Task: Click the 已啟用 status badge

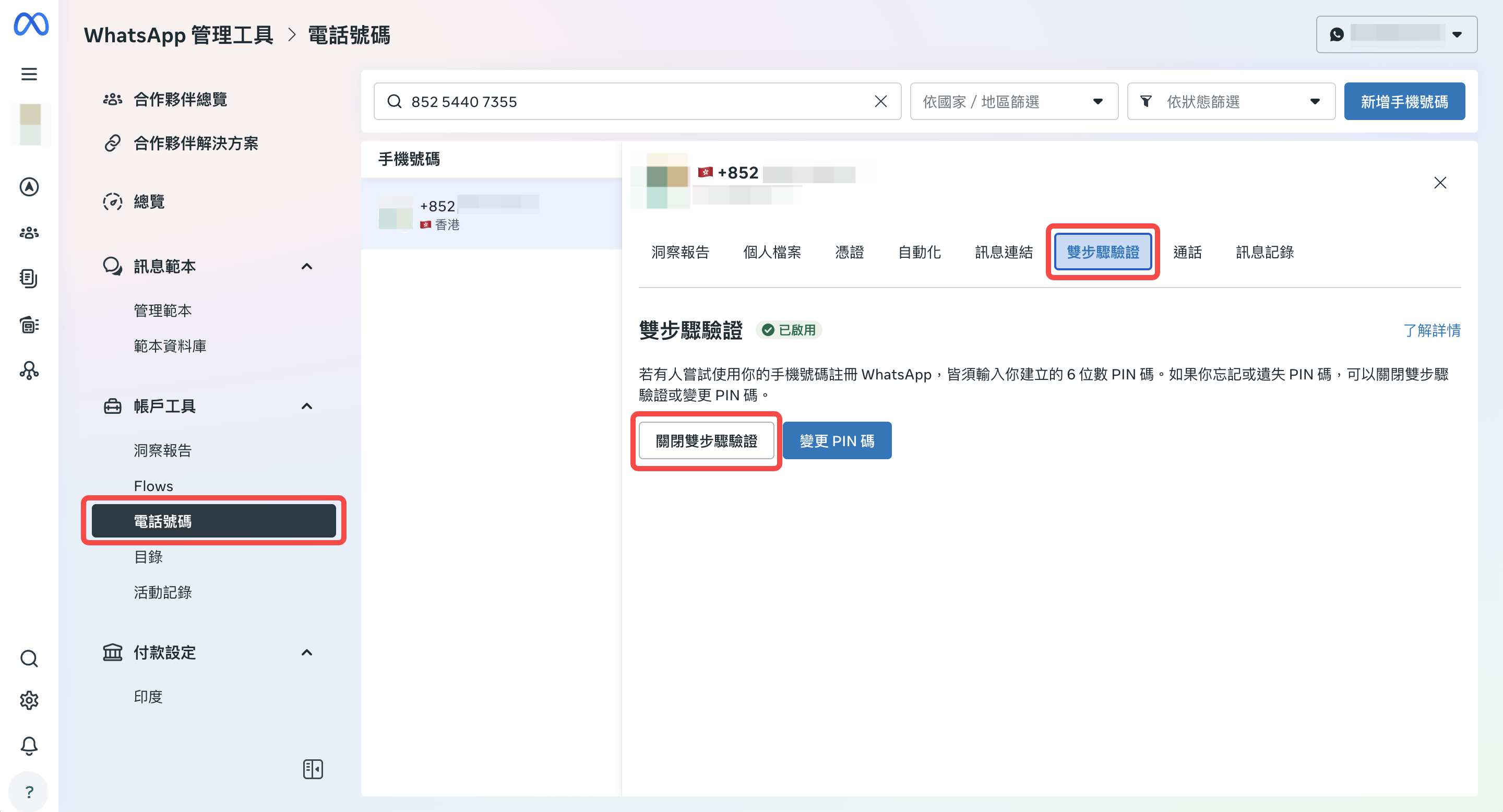Action: click(789, 330)
